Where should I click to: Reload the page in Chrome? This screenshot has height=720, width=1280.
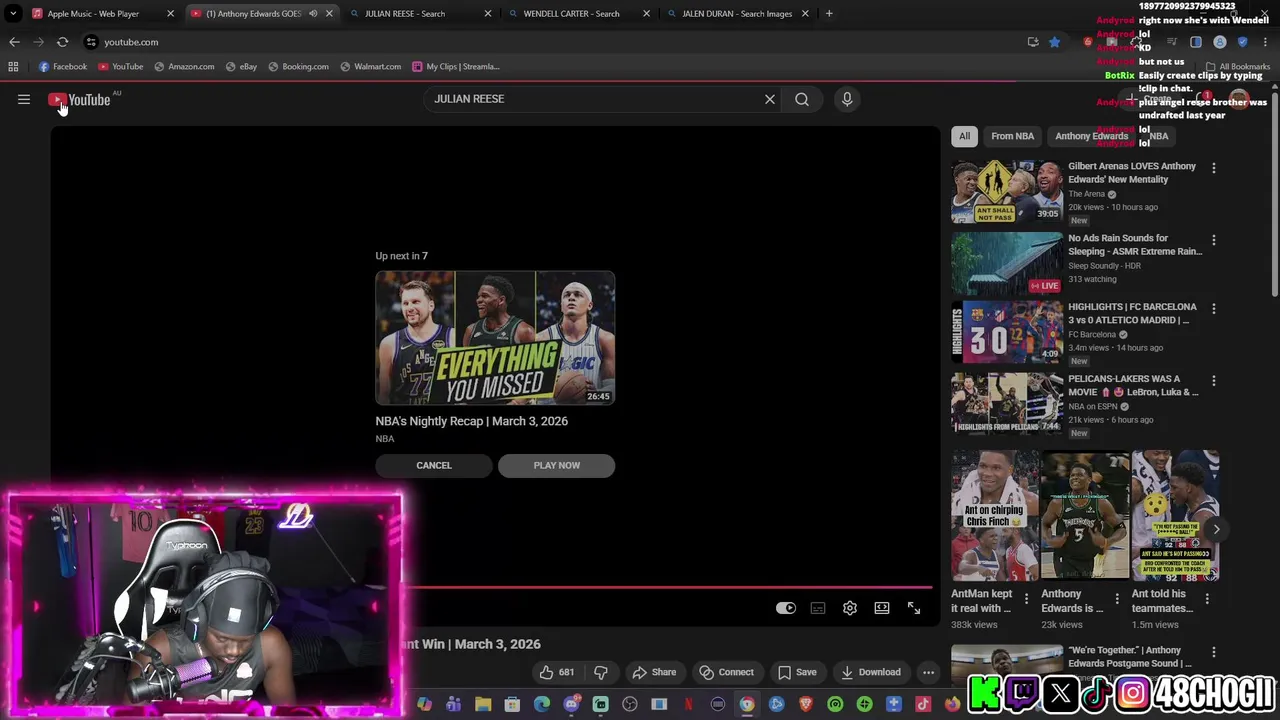62,42
